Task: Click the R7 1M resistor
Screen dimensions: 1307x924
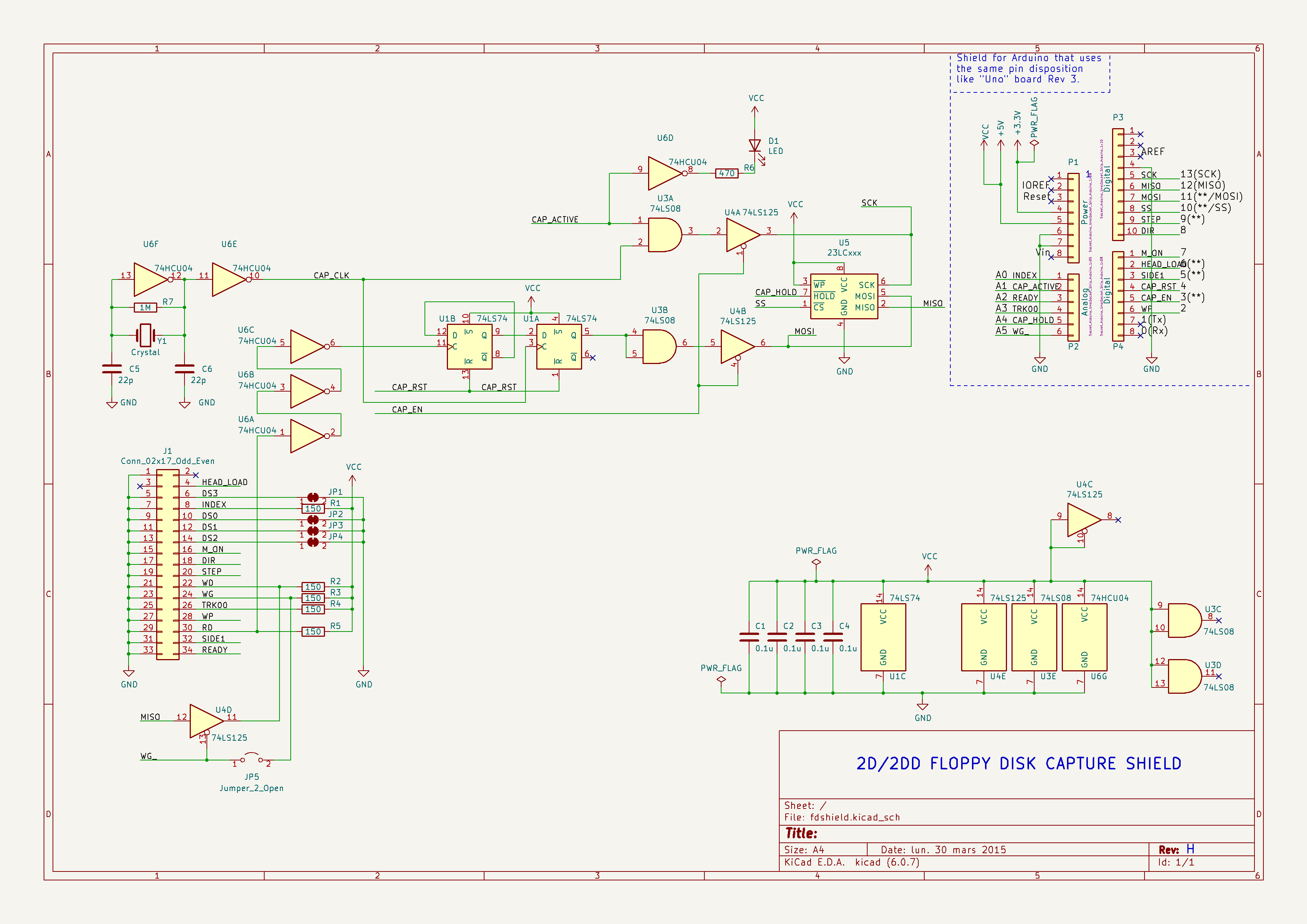Action: pyautogui.click(x=145, y=307)
